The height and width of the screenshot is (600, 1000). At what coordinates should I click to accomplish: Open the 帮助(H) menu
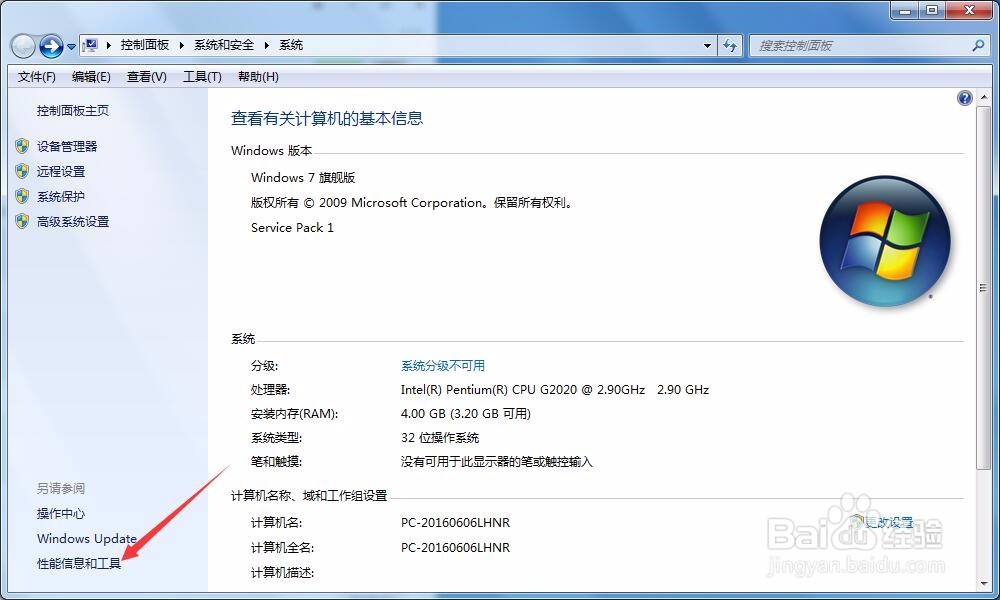(x=258, y=77)
